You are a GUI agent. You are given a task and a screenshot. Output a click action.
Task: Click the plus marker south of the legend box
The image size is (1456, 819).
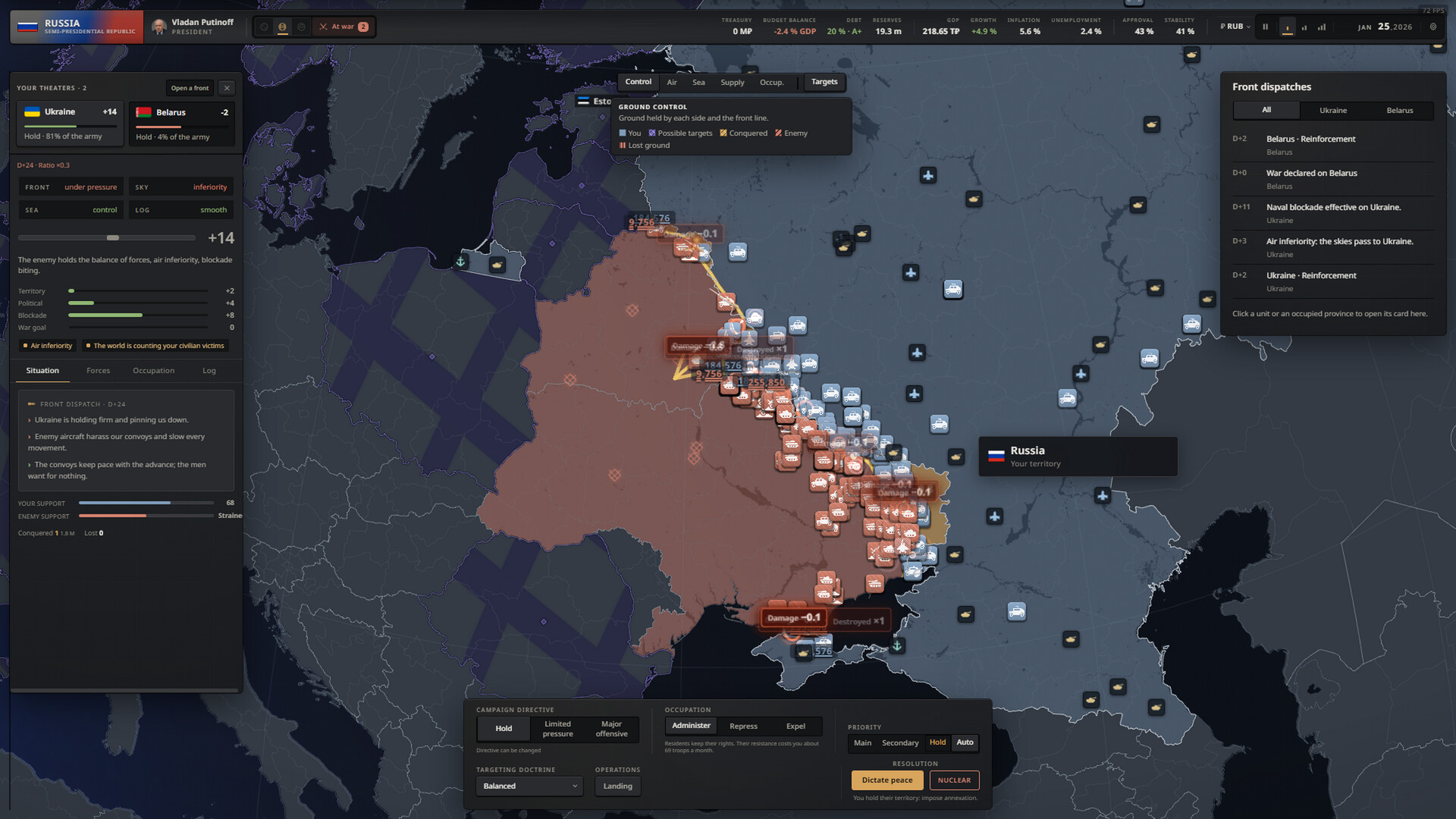pyautogui.click(x=928, y=176)
